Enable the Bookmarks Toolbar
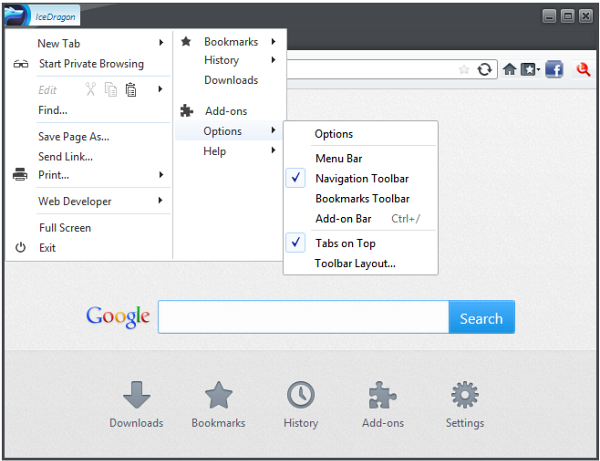This screenshot has height=461, width=600. coord(361,199)
